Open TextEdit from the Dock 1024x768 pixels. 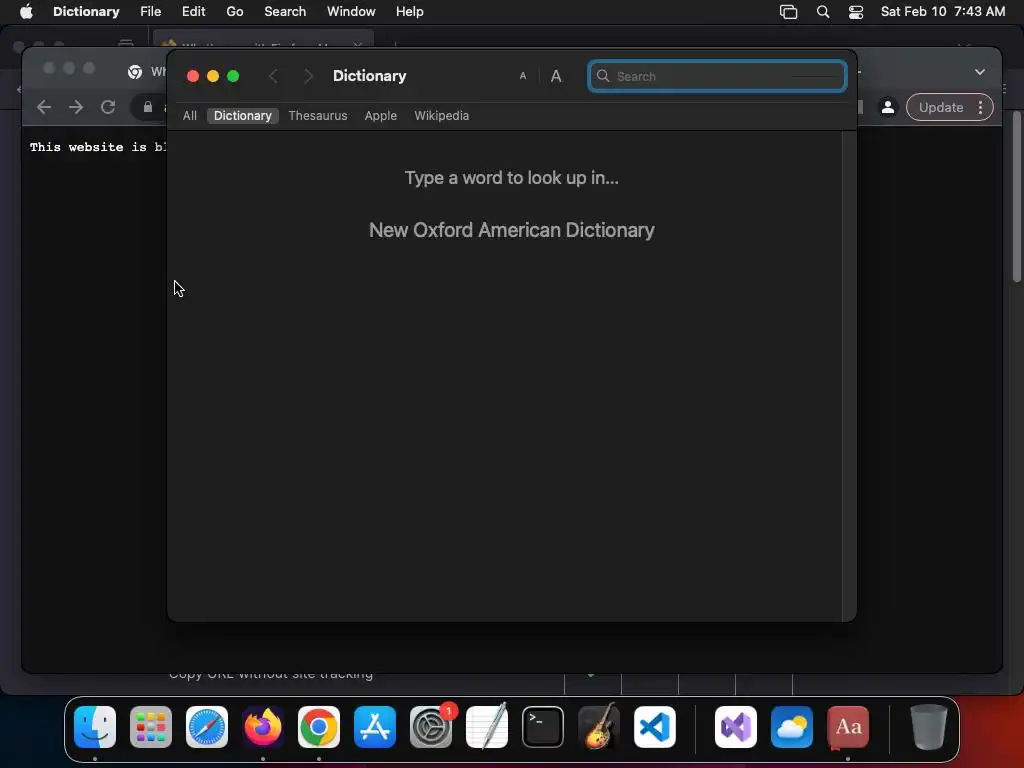coord(487,727)
